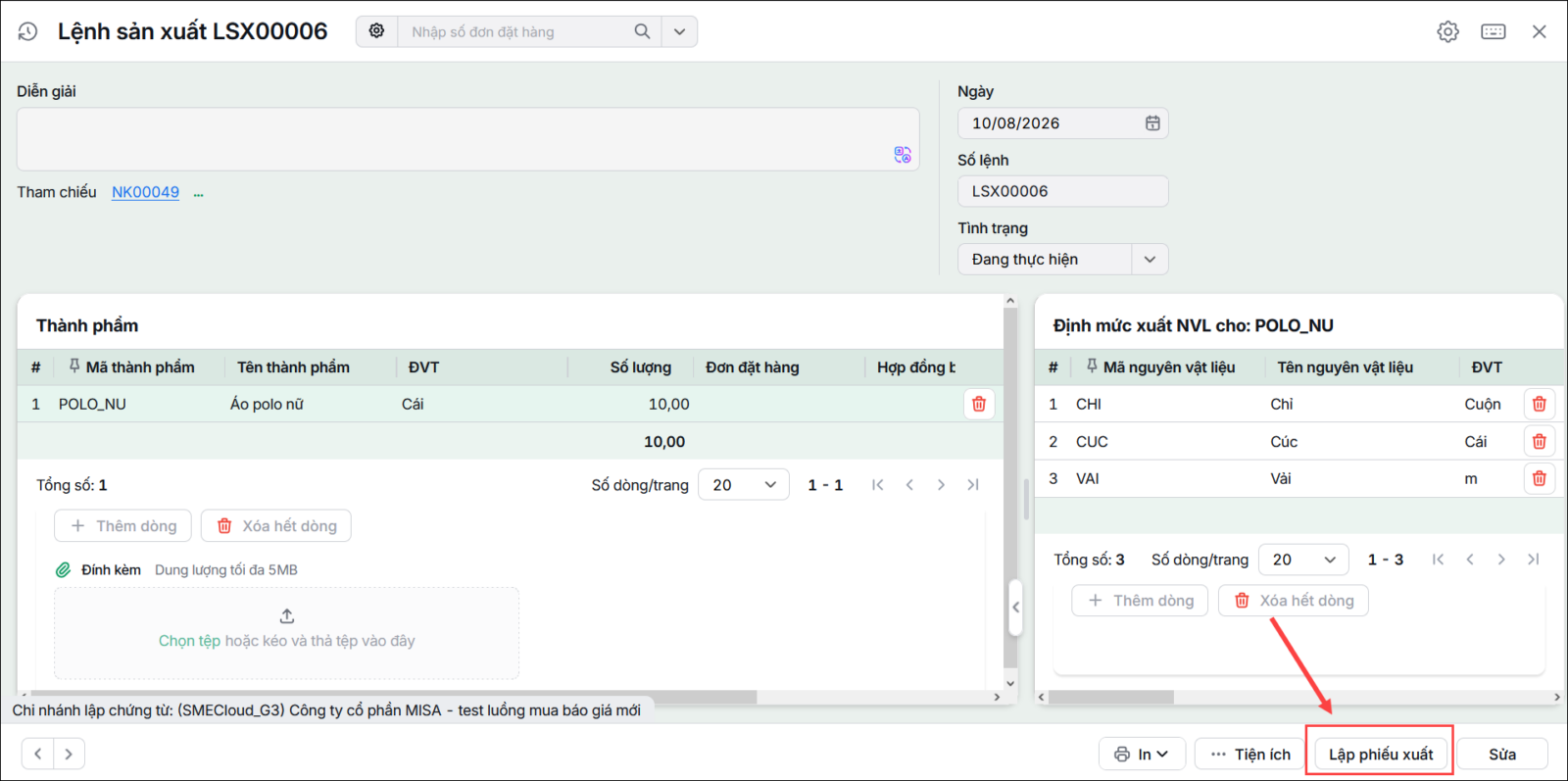Delete the VAI material row
Image resolution: width=1568 pixels, height=781 pixels.
click(1539, 478)
